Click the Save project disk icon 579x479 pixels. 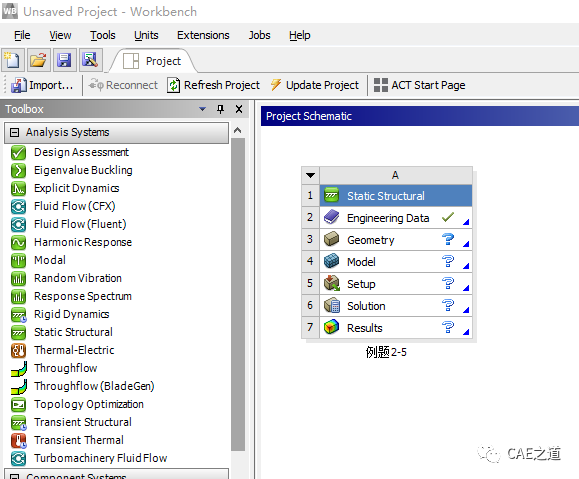pyautogui.click(x=65, y=59)
